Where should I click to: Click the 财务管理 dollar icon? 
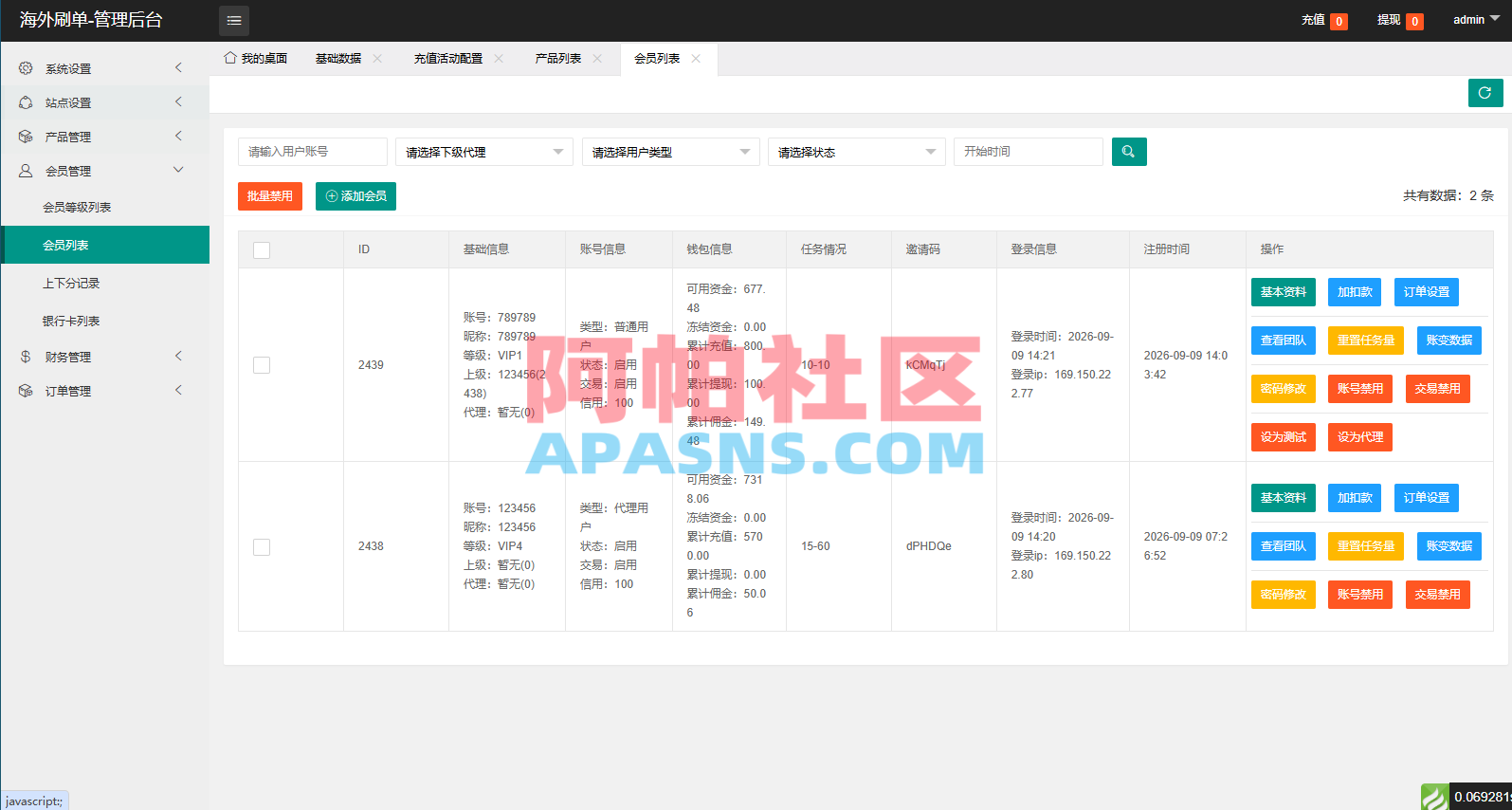coord(26,357)
